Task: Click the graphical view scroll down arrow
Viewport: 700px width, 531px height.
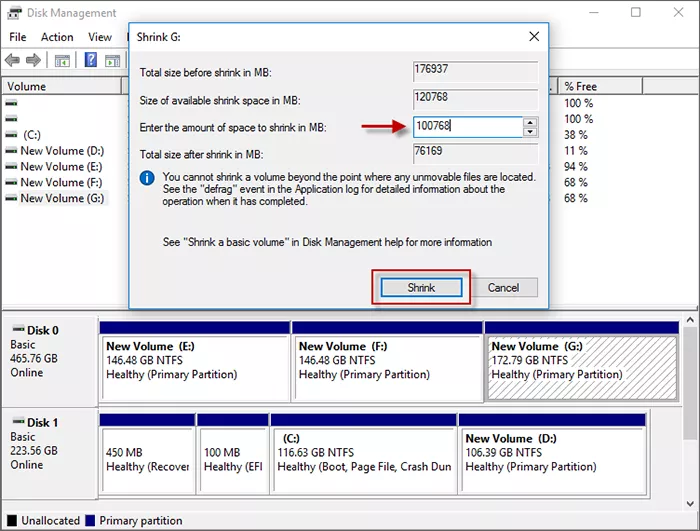Action: tap(690, 504)
